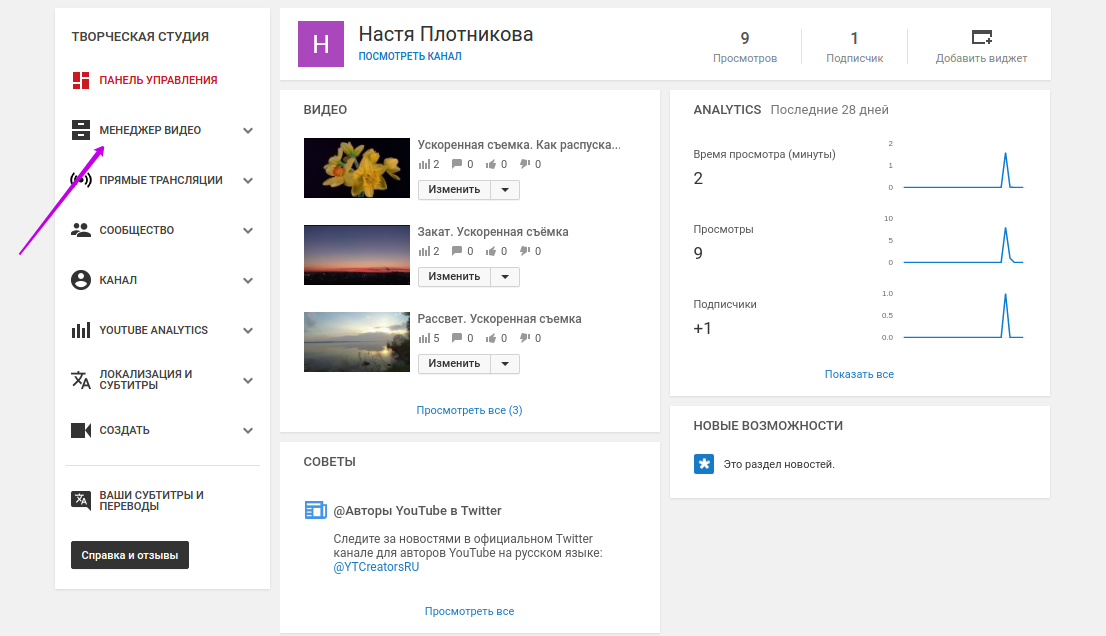Image resolution: width=1106 pixels, height=636 pixels.
Task: Select Сообщество menu item
Action: tap(136, 231)
